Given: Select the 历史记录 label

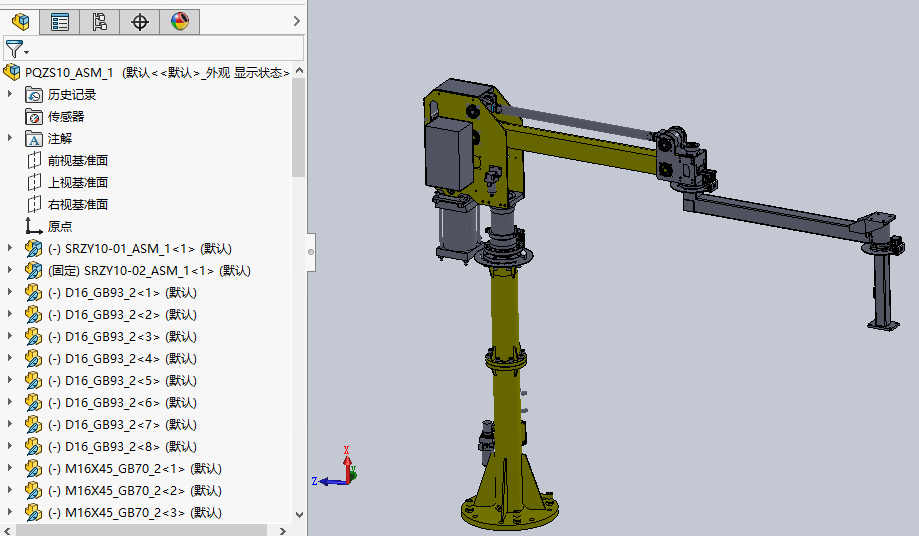Looking at the screenshot, I should click(x=72, y=94).
